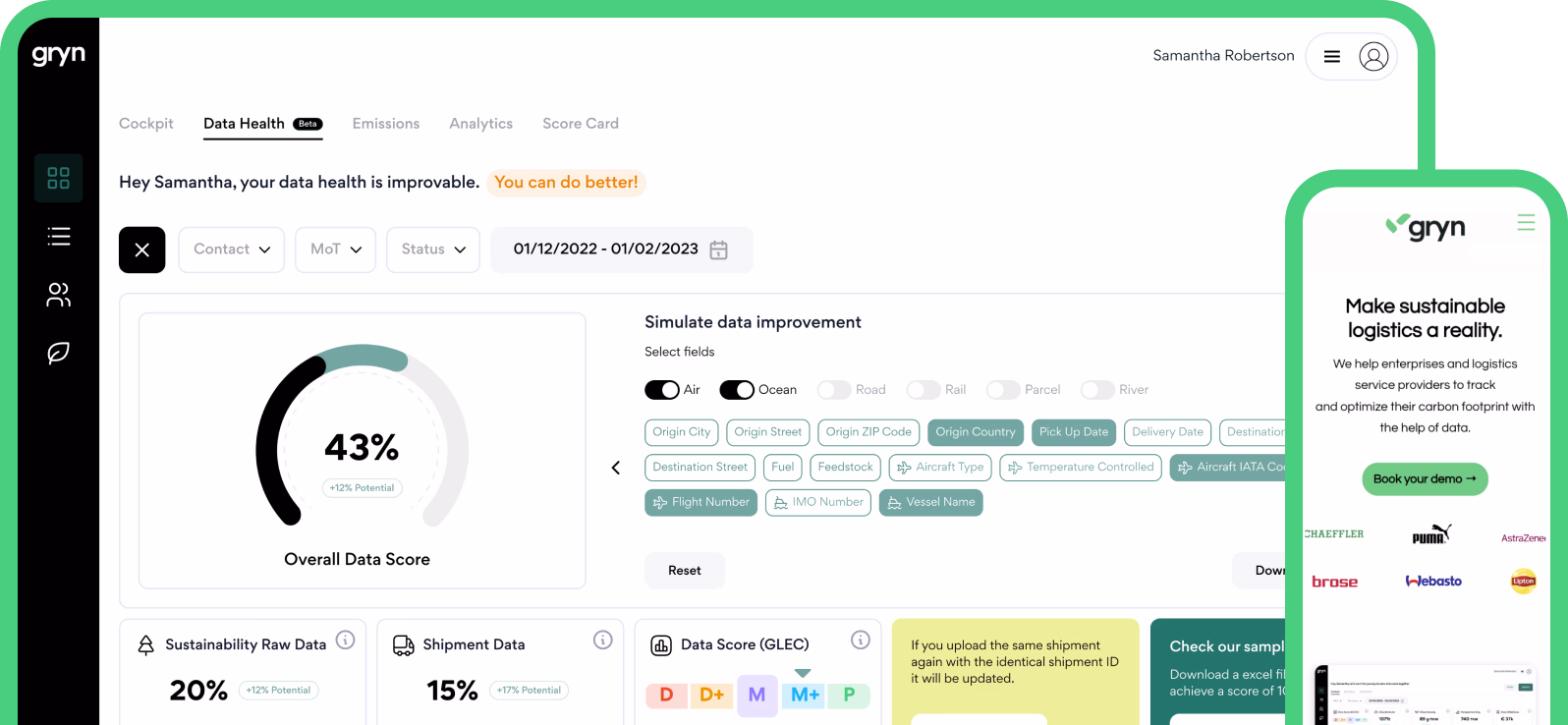Click the leaf sustainability icon in sidebar

point(59,353)
